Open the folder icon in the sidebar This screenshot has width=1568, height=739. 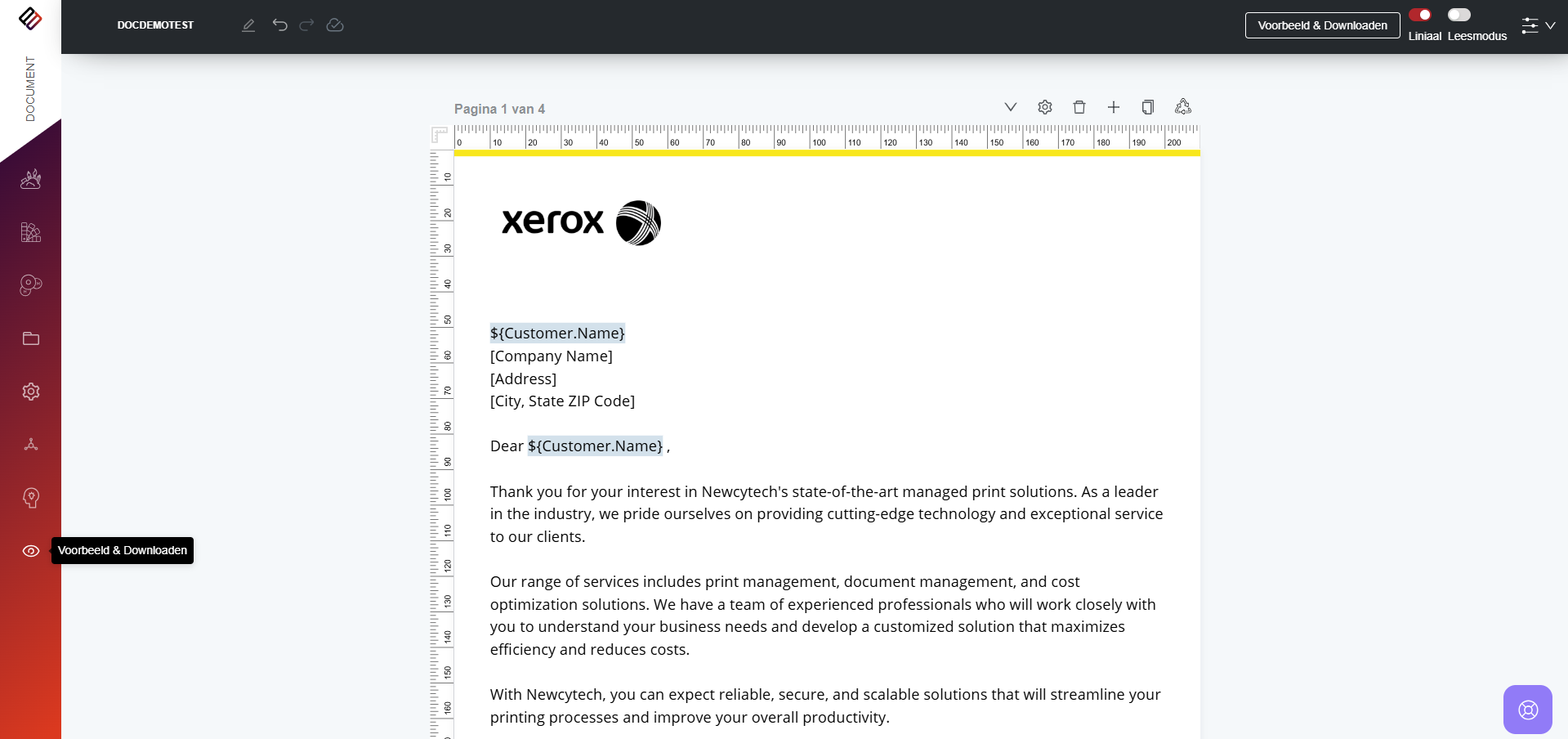click(x=31, y=338)
